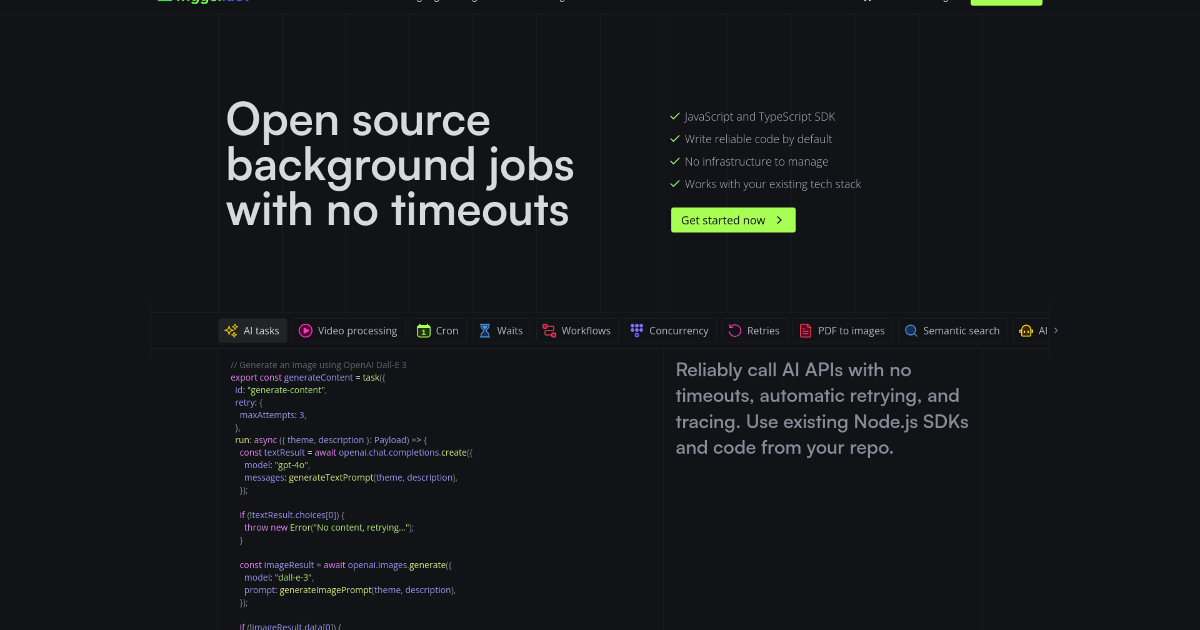Image resolution: width=1200 pixels, height=630 pixels.
Task: Select the Cron calendar icon
Action: pyautogui.click(x=425, y=330)
